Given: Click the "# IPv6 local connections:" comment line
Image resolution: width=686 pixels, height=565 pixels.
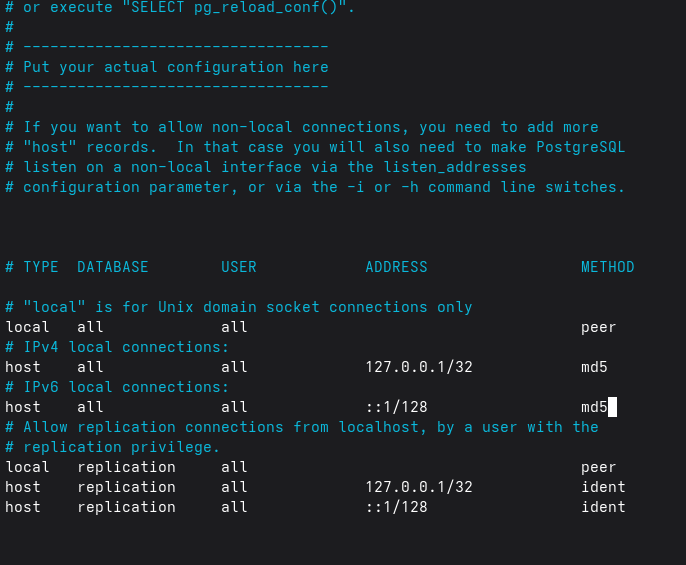Looking at the screenshot, I should (x=117, y=387).
